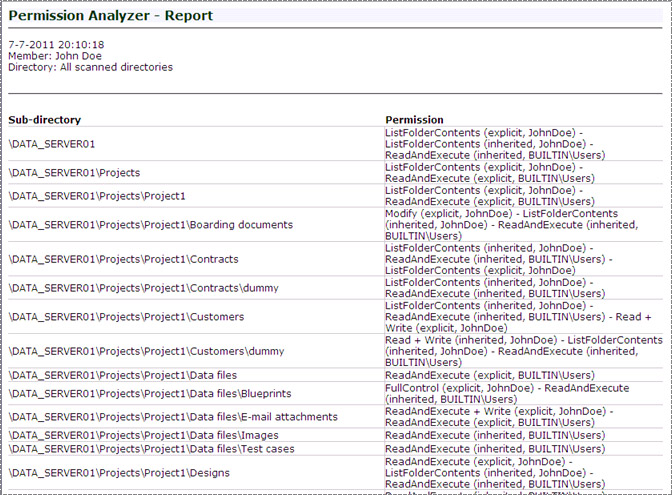The height and width of the screenshot is (495, 672).
Task: Select the Data files\Images directory cell
Action: click(x=196, y=435)
